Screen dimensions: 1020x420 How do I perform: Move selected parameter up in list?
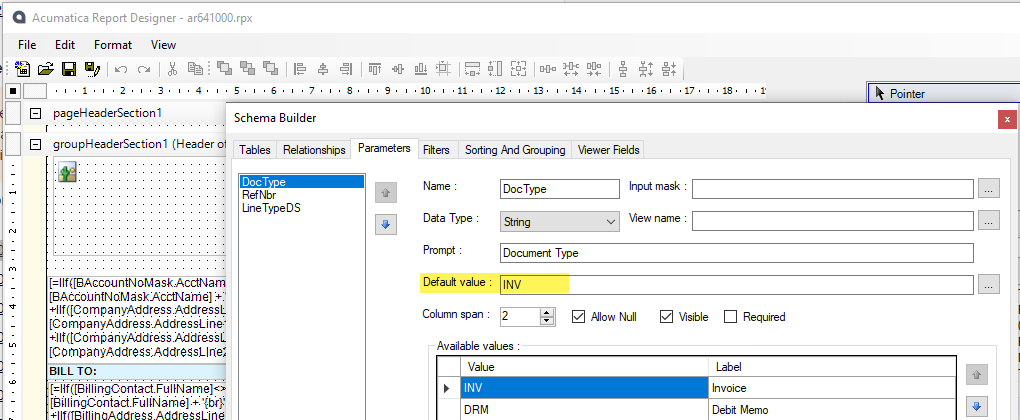coord(384,193)
